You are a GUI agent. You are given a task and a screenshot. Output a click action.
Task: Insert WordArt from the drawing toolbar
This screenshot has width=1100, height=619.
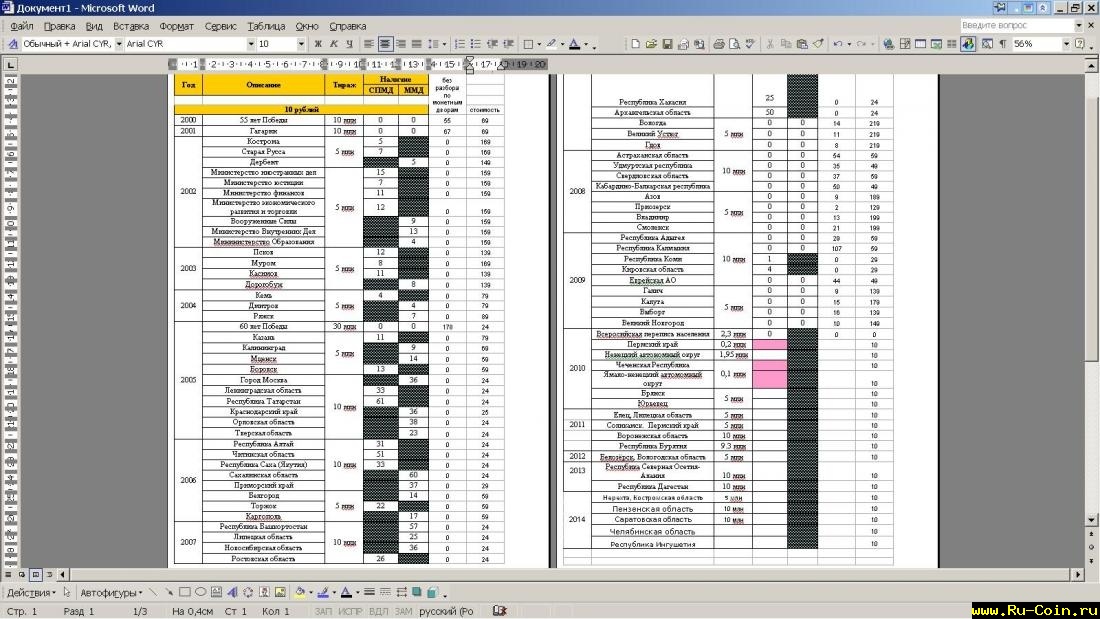pyautogui.click(x=231, y=592)
